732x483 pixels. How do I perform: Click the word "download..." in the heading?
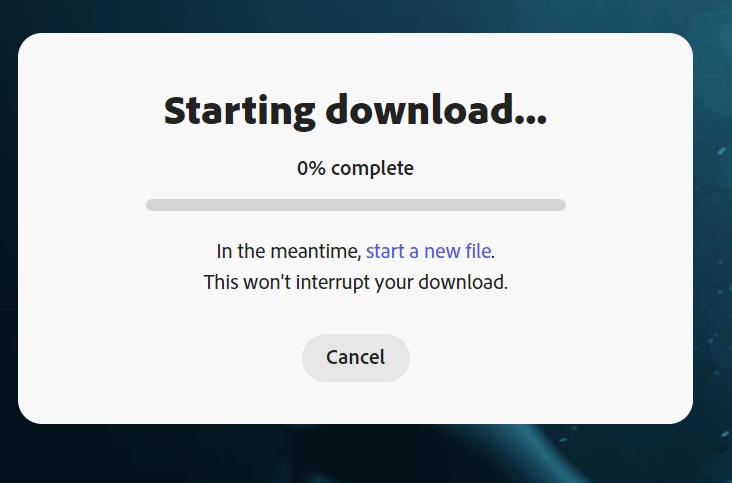click(436, 110)
